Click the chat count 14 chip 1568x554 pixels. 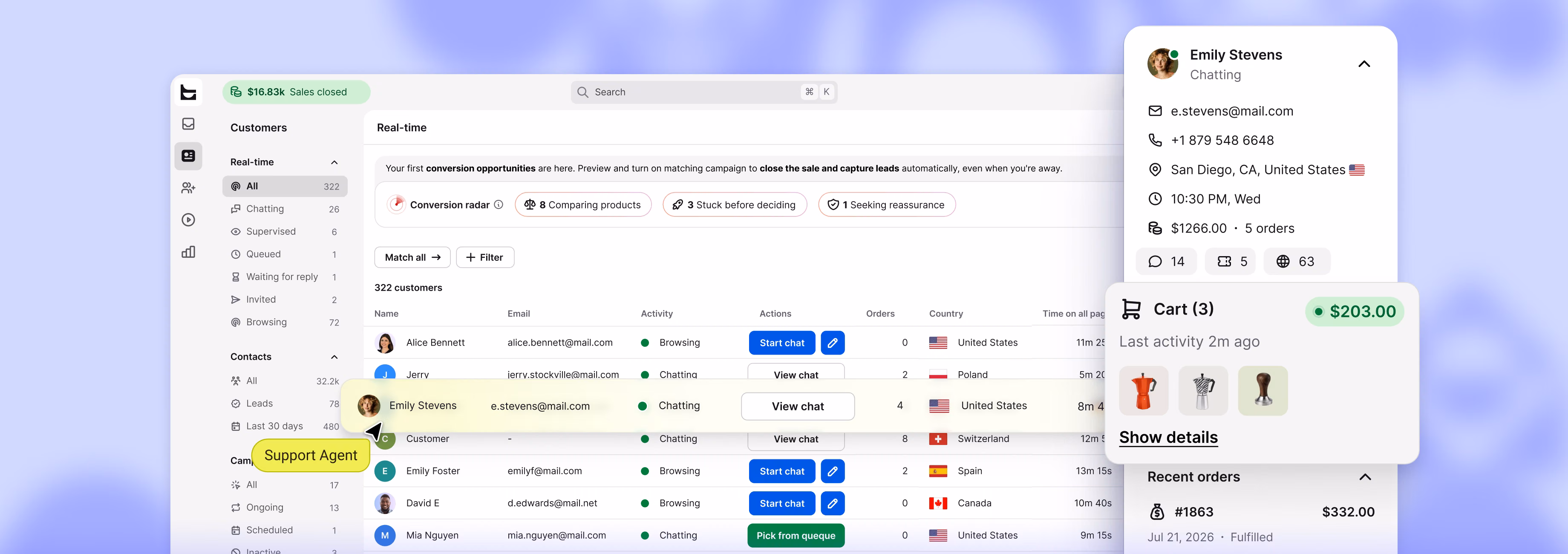(x=1166, y=262)
